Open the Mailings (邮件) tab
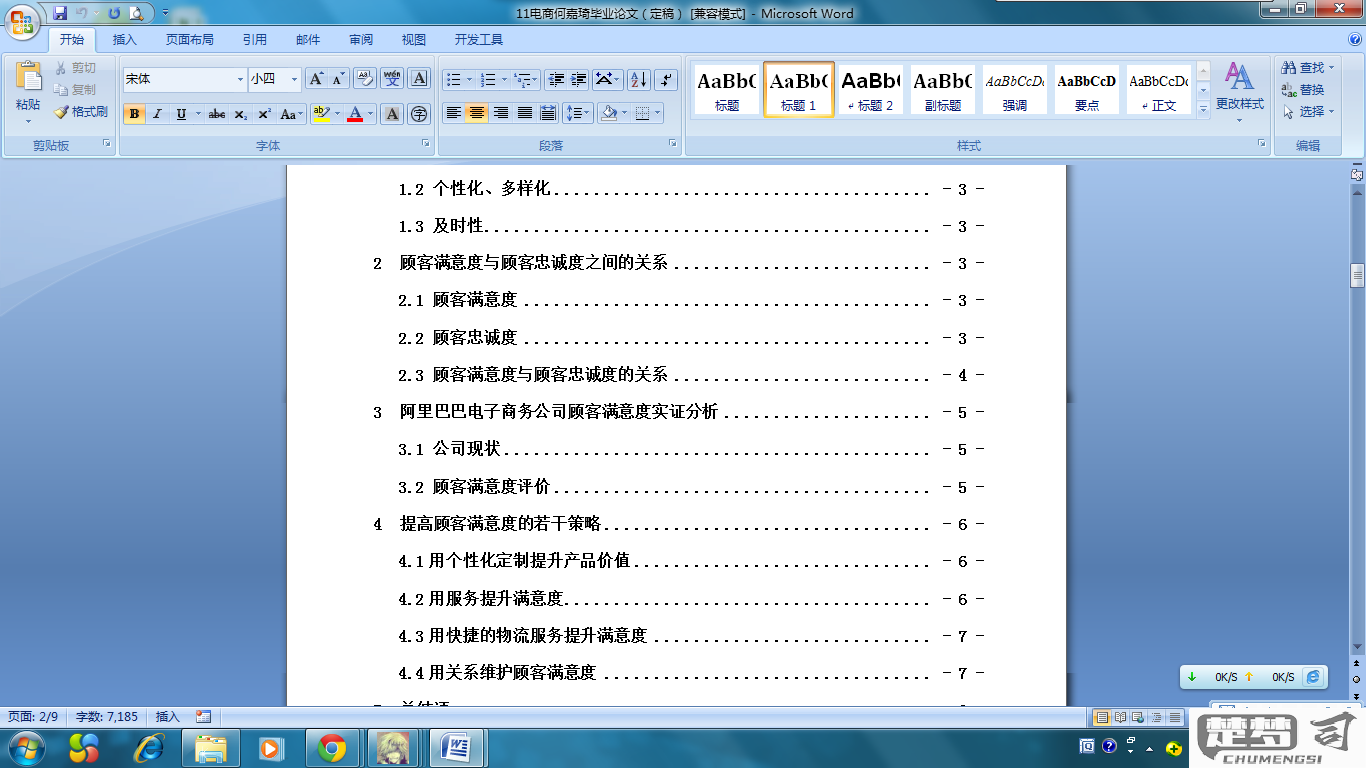This screenshot has height=768, width=1366. tap(308, 40)
